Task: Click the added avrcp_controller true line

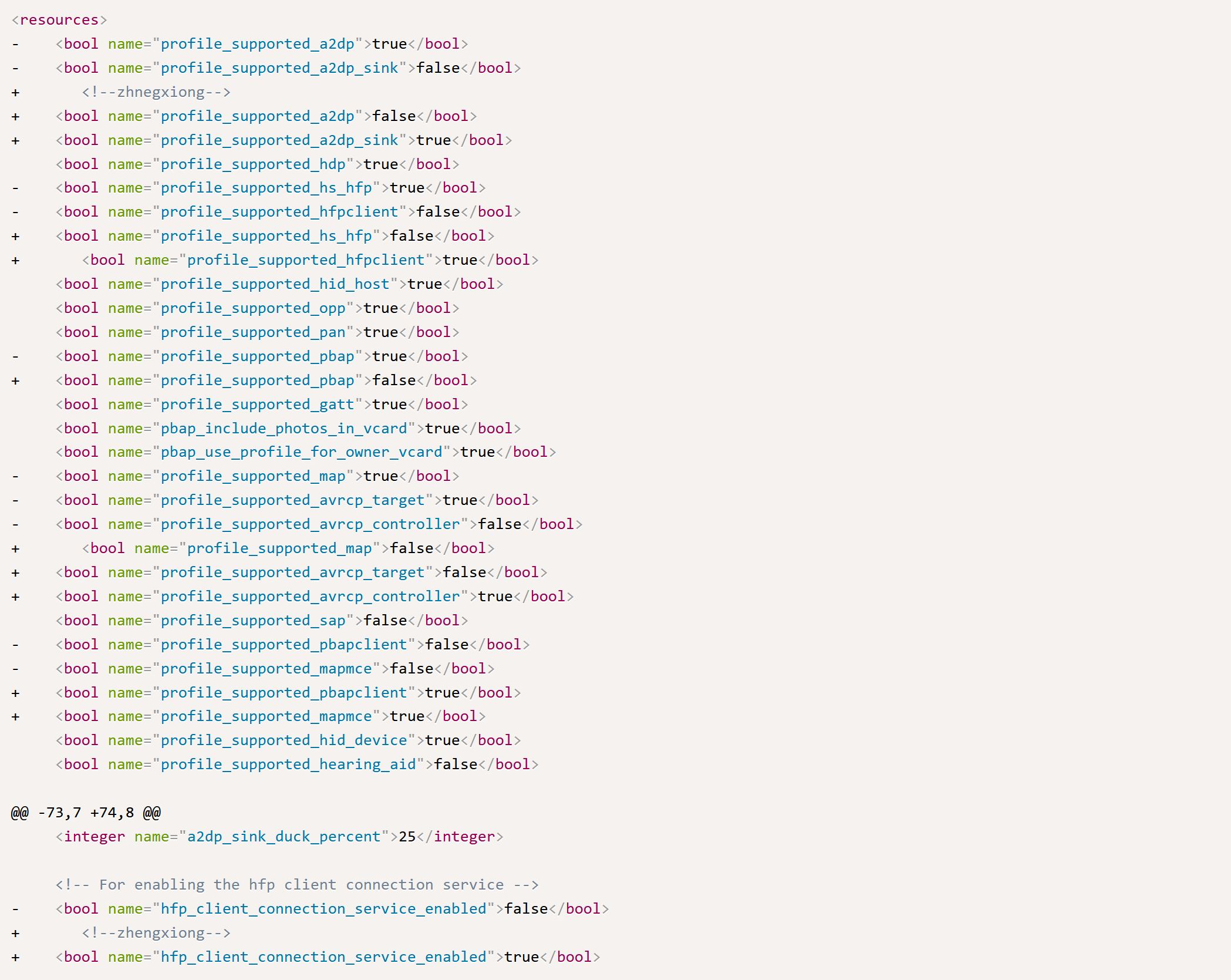Action: click(314, 597)
